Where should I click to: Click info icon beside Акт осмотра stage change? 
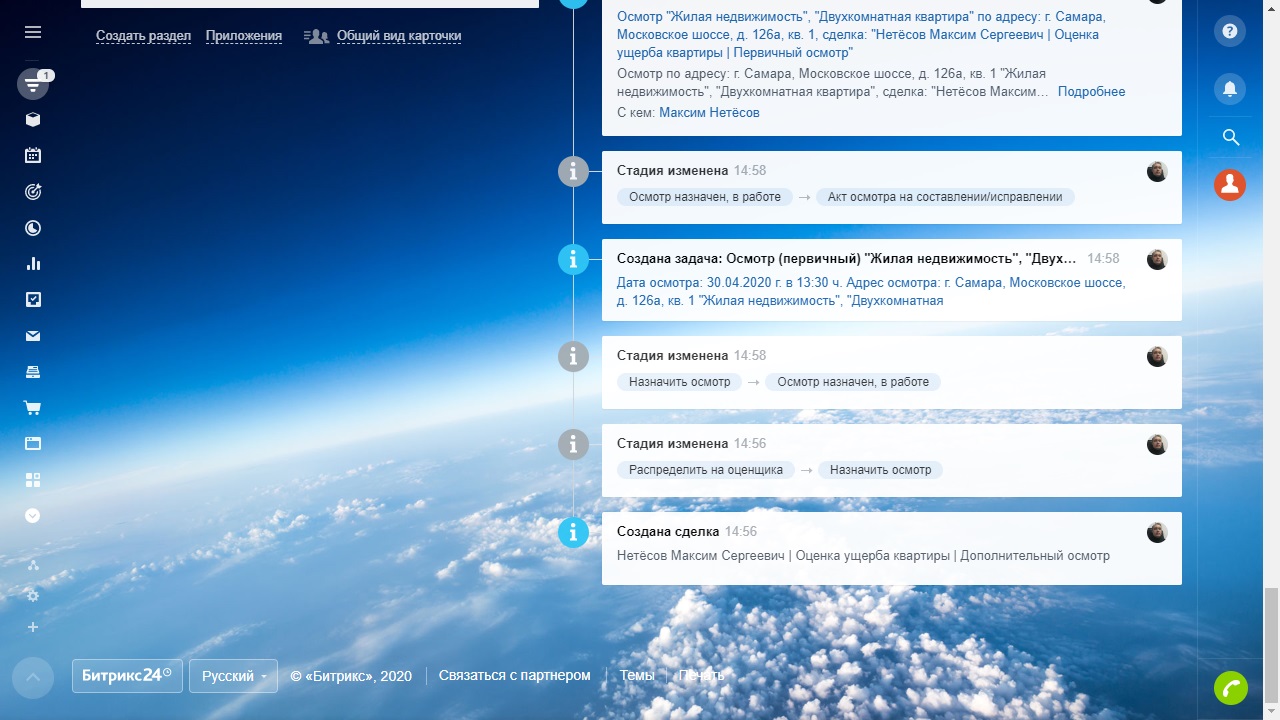[573, 171]
